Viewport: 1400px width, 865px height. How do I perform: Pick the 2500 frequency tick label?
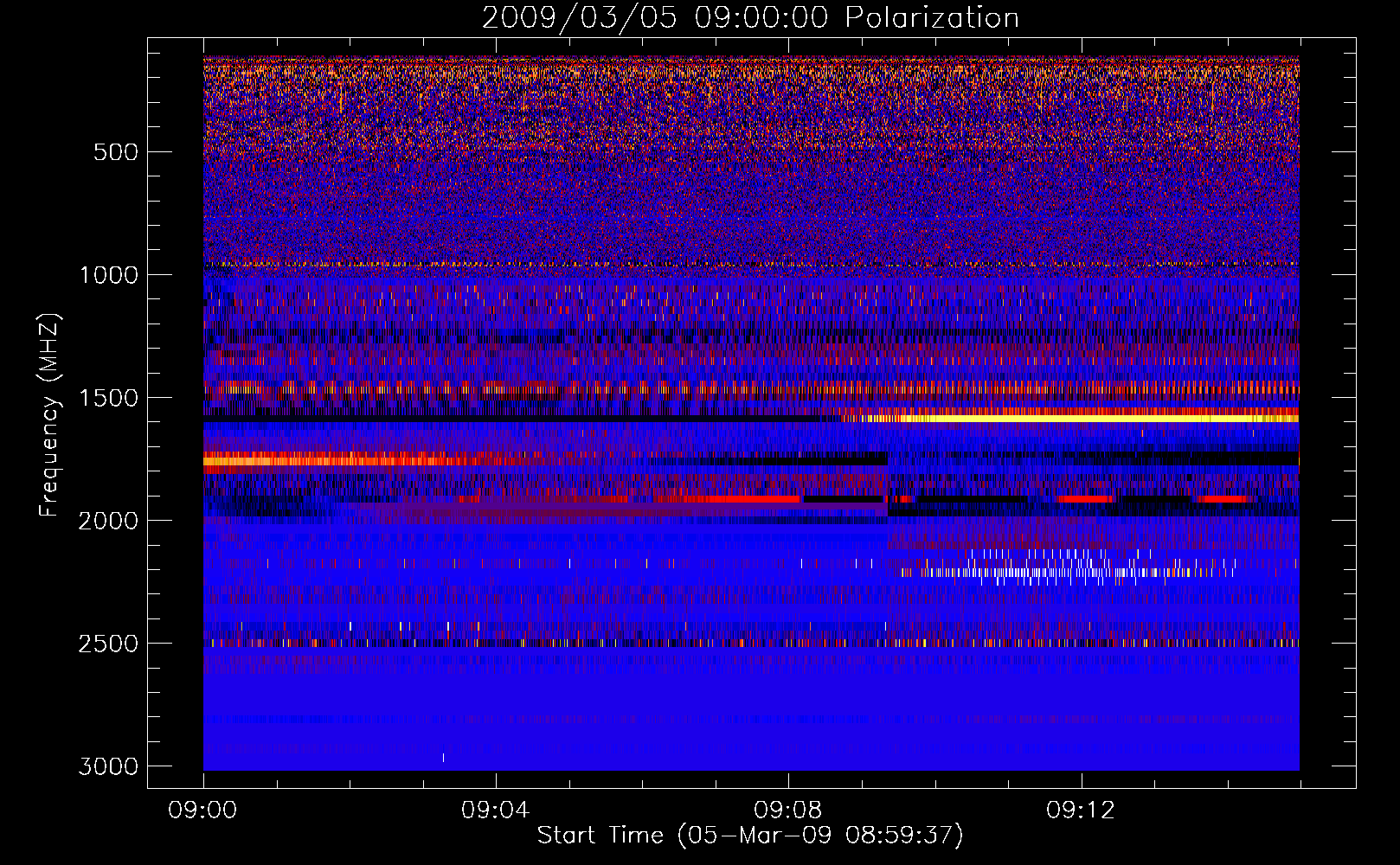(x=108, y=644)
